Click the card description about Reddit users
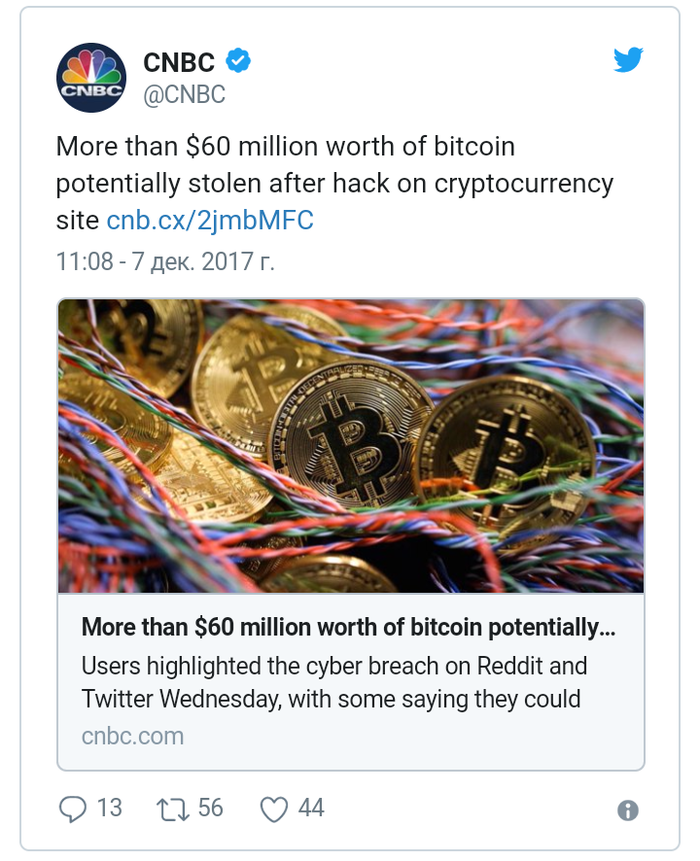700x861 pixels. tap(333, 682)
